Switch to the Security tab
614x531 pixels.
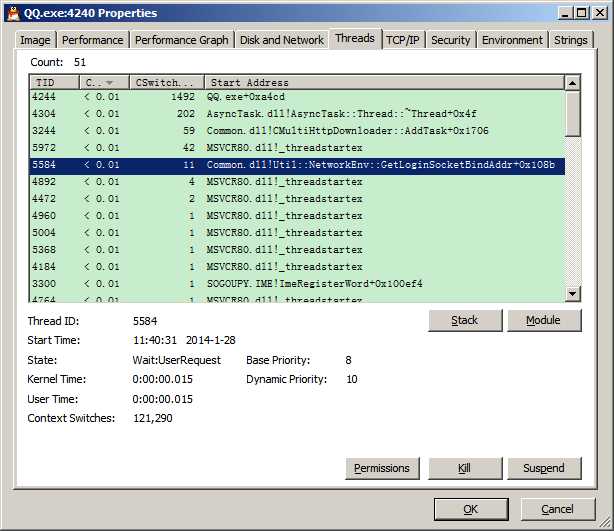pos(451,40)
